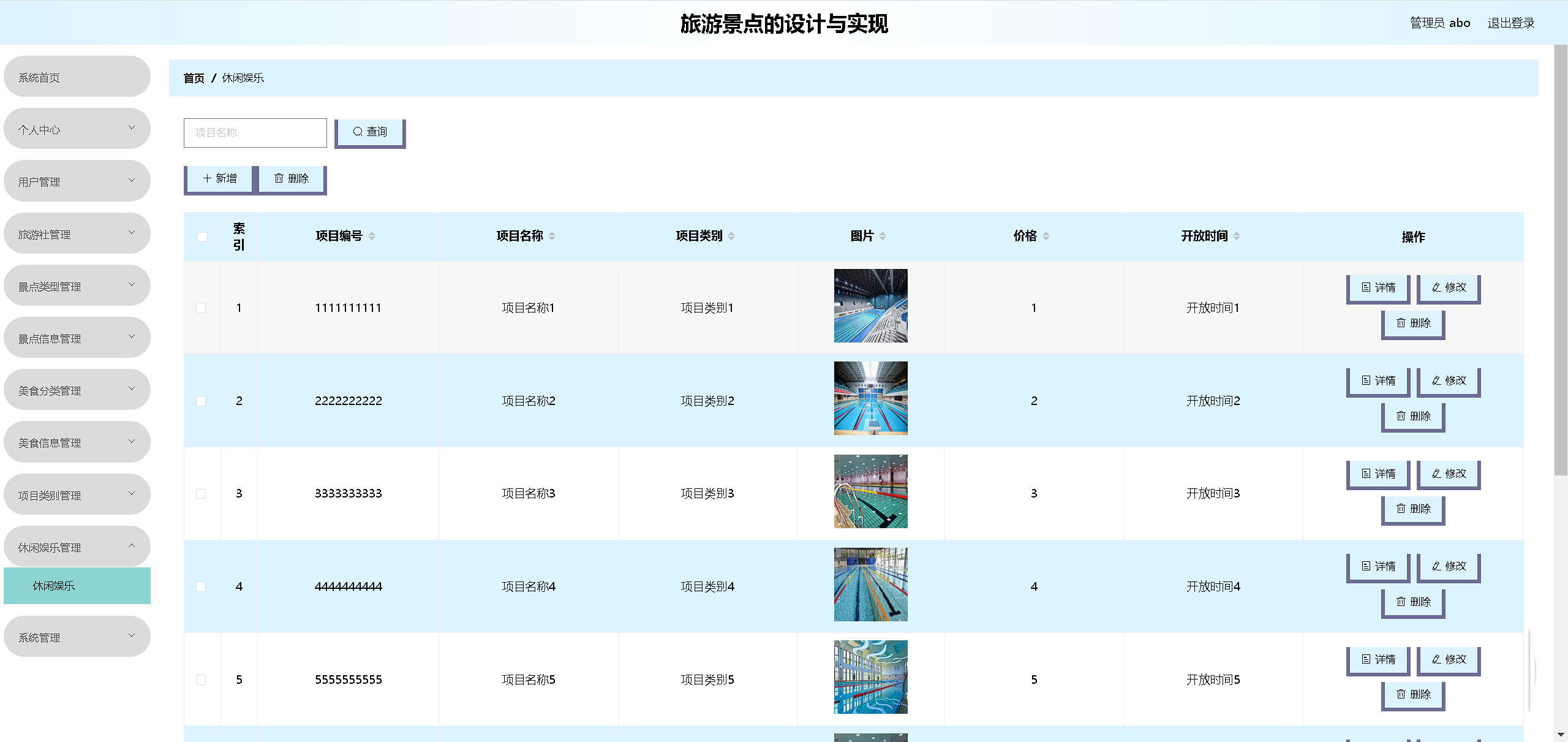Expand the 用户管理 sidebar menu
Screen dimensions: 1568x742
click(x=77, y=181)
